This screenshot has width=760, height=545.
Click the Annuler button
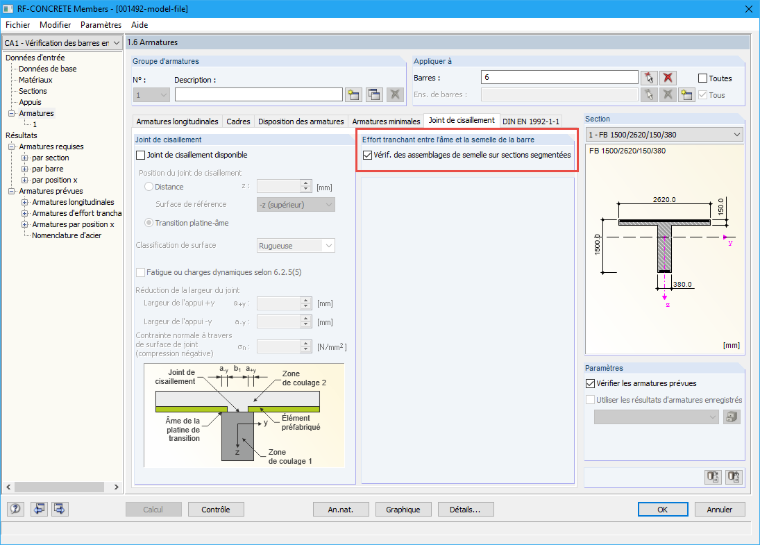coord(720,510)
